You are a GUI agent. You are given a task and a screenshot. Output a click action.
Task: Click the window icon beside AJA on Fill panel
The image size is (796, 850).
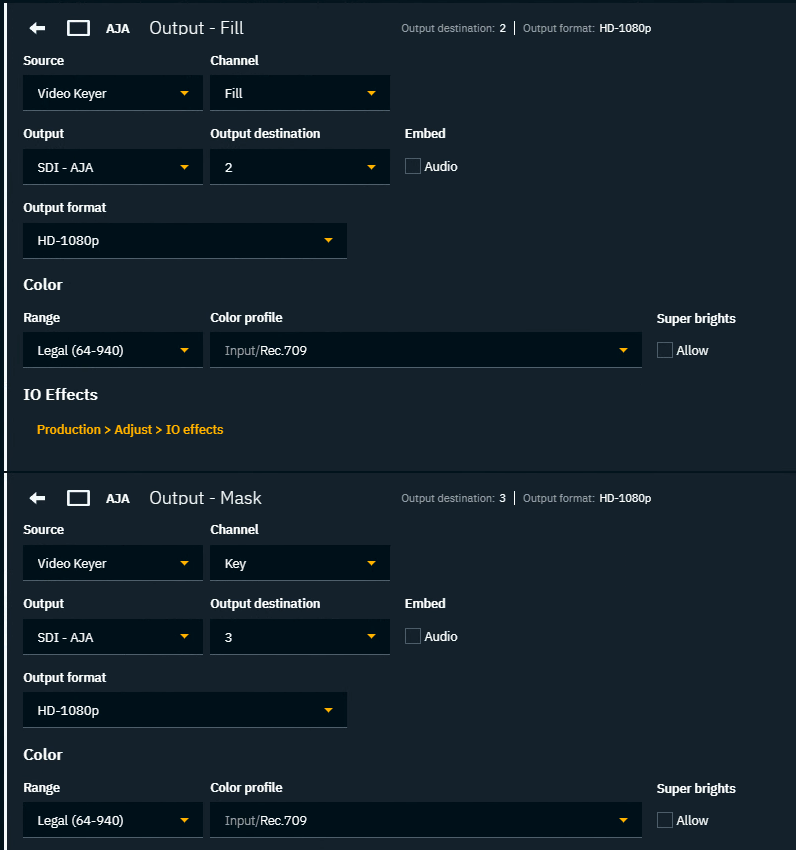pyautogui.click(x=78, y=28)
